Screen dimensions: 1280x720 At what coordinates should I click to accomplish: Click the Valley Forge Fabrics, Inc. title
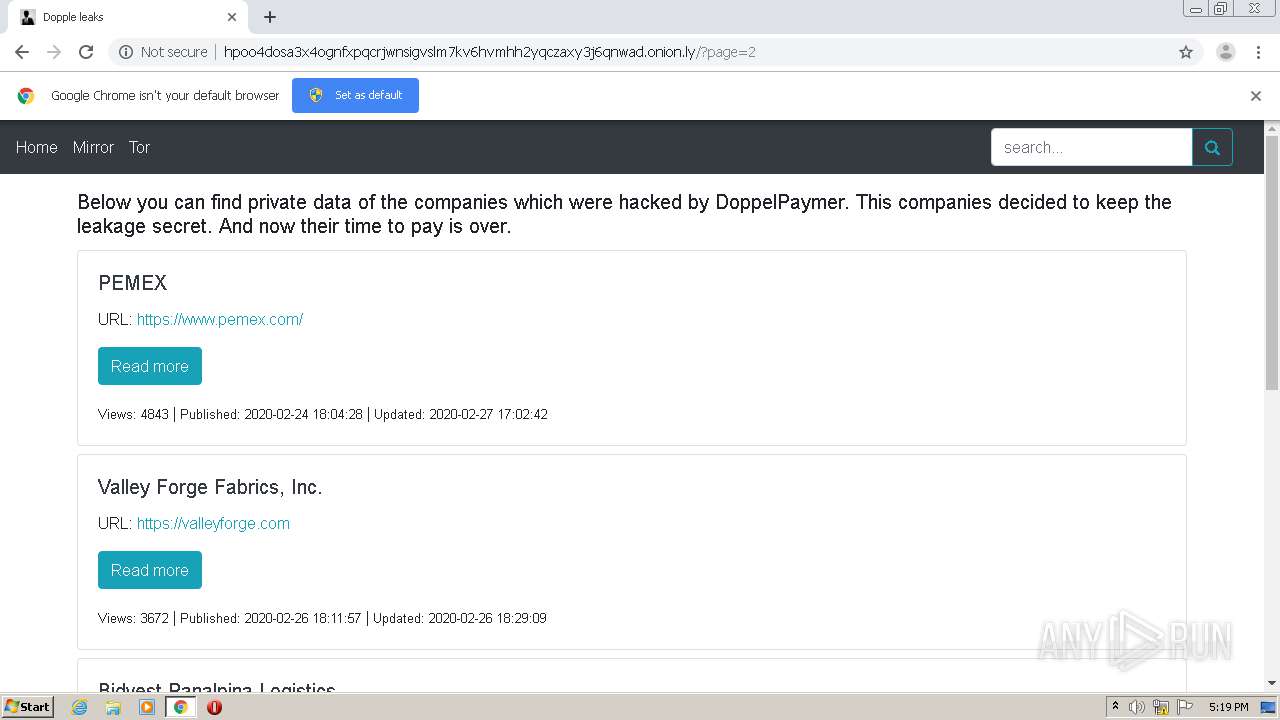[210, 487]
